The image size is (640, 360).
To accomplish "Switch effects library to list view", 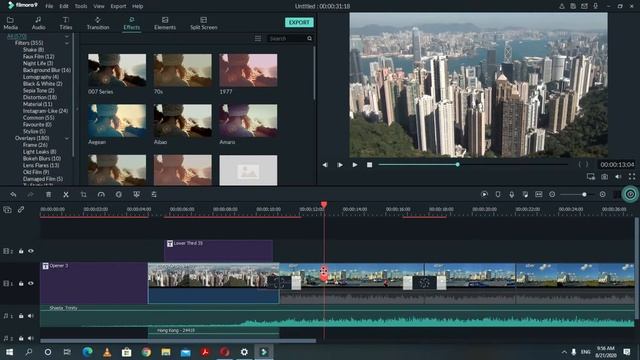I will 258,38.
